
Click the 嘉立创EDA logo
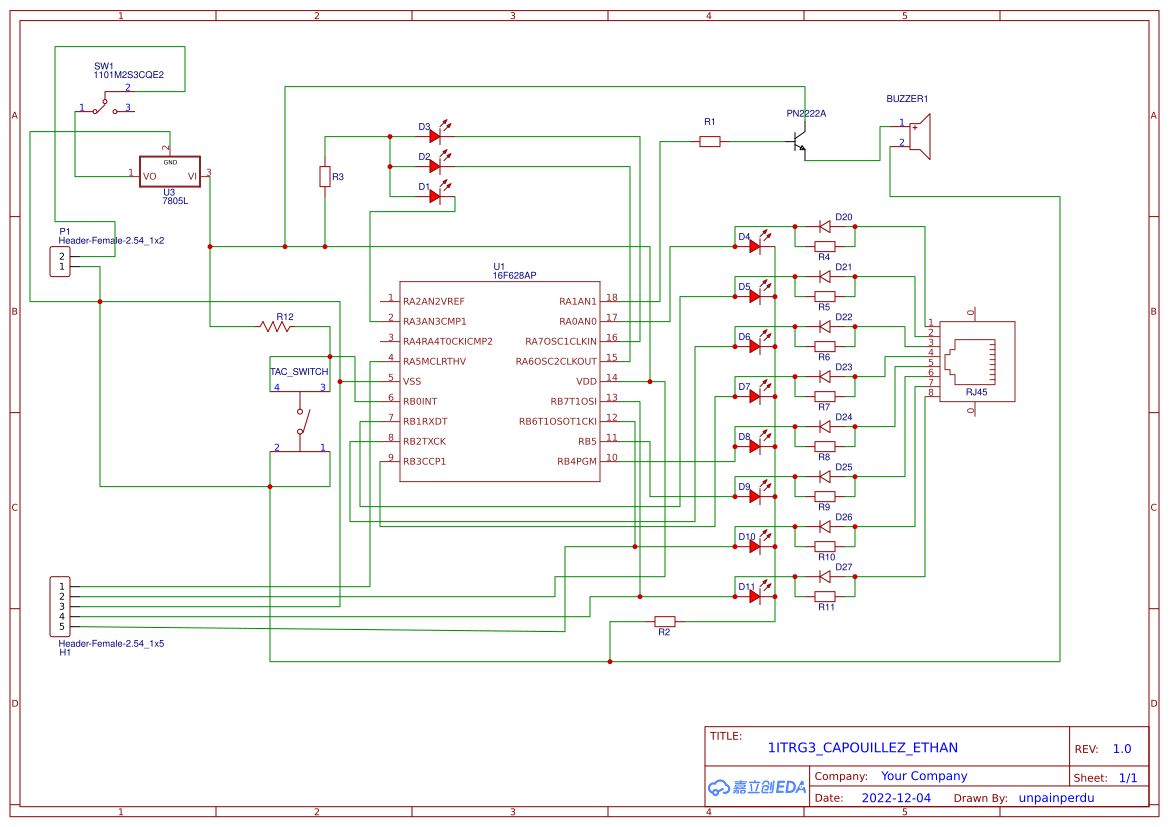[754, 787]
